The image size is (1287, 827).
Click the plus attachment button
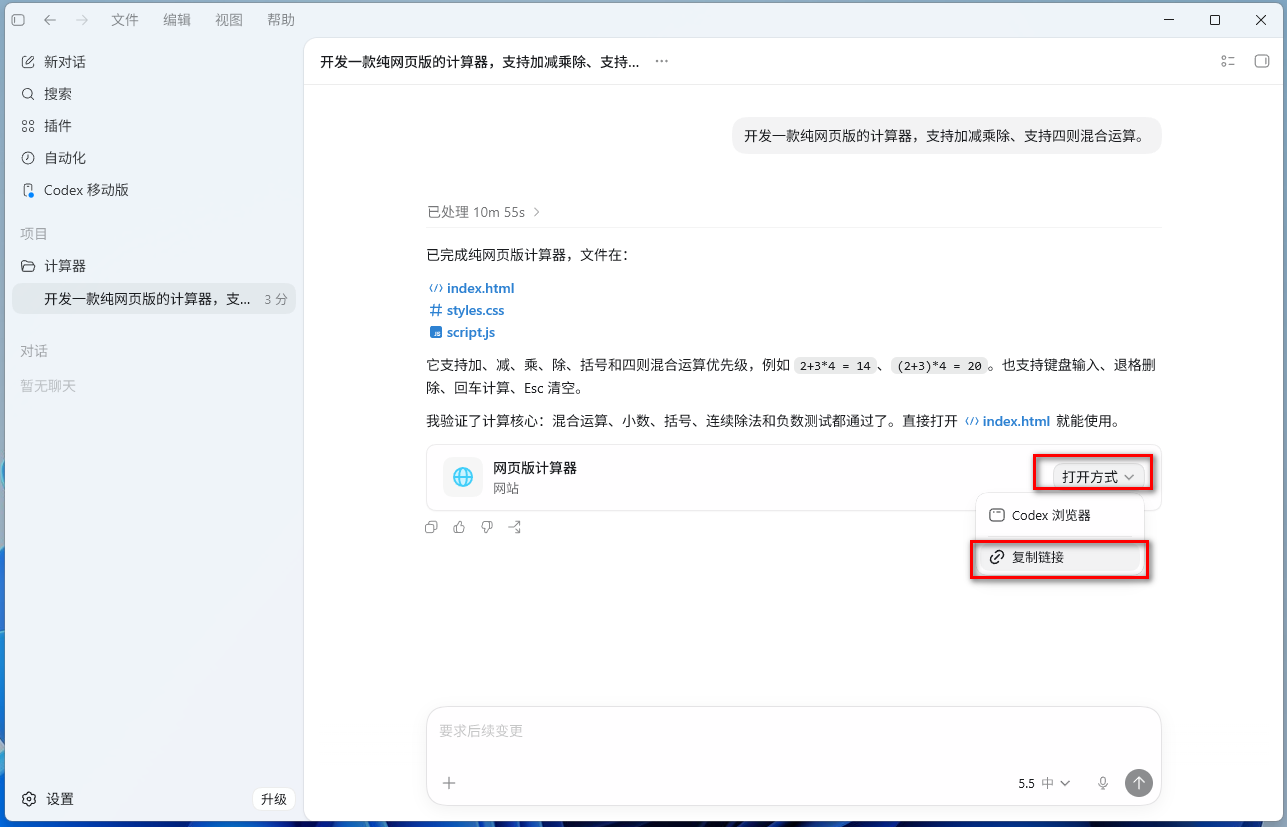[449, 783]
